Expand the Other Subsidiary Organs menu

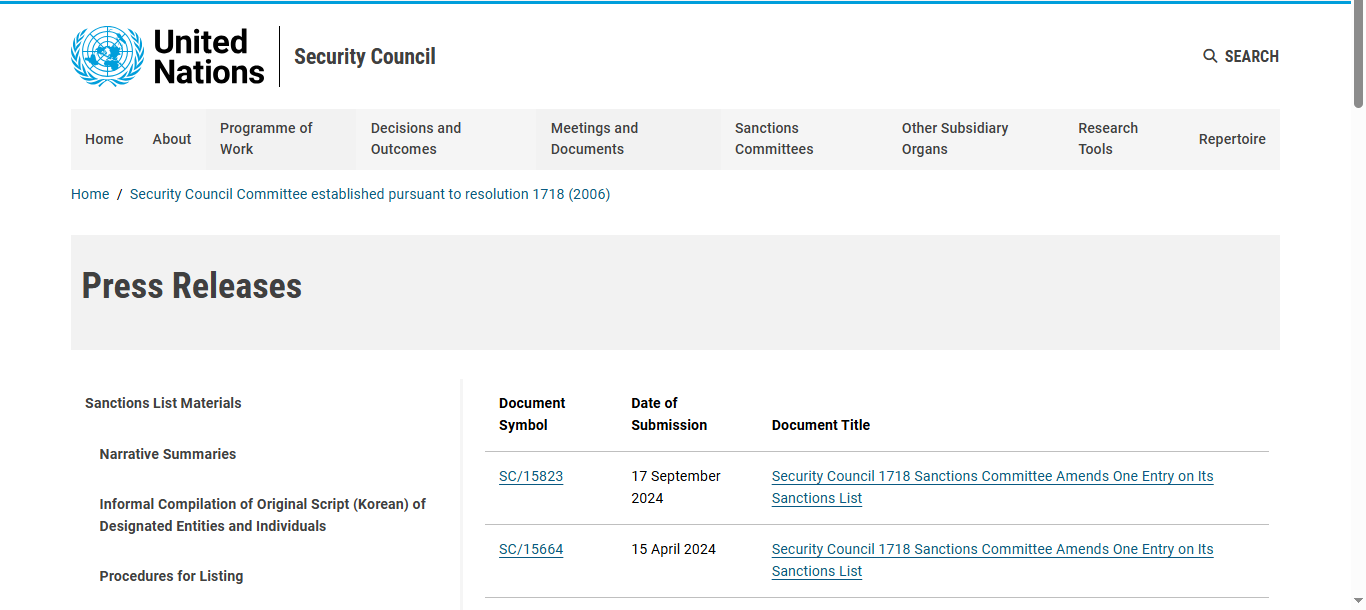point(976,139)
